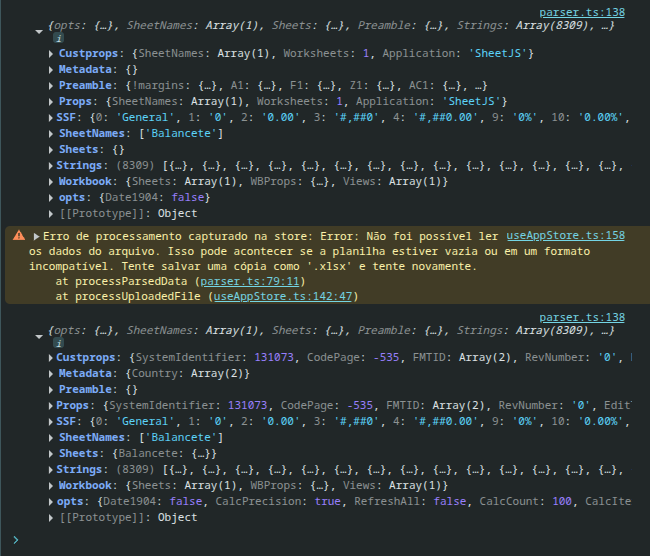
Task: Expand the empty Metadata: {} property
Action: pos(51,70)
